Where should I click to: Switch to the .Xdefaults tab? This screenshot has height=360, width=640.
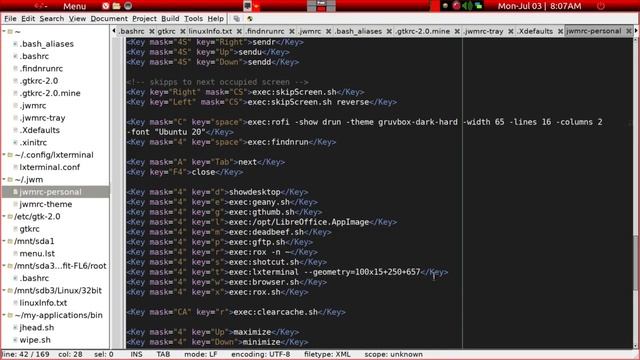click(x=535, y=31)
